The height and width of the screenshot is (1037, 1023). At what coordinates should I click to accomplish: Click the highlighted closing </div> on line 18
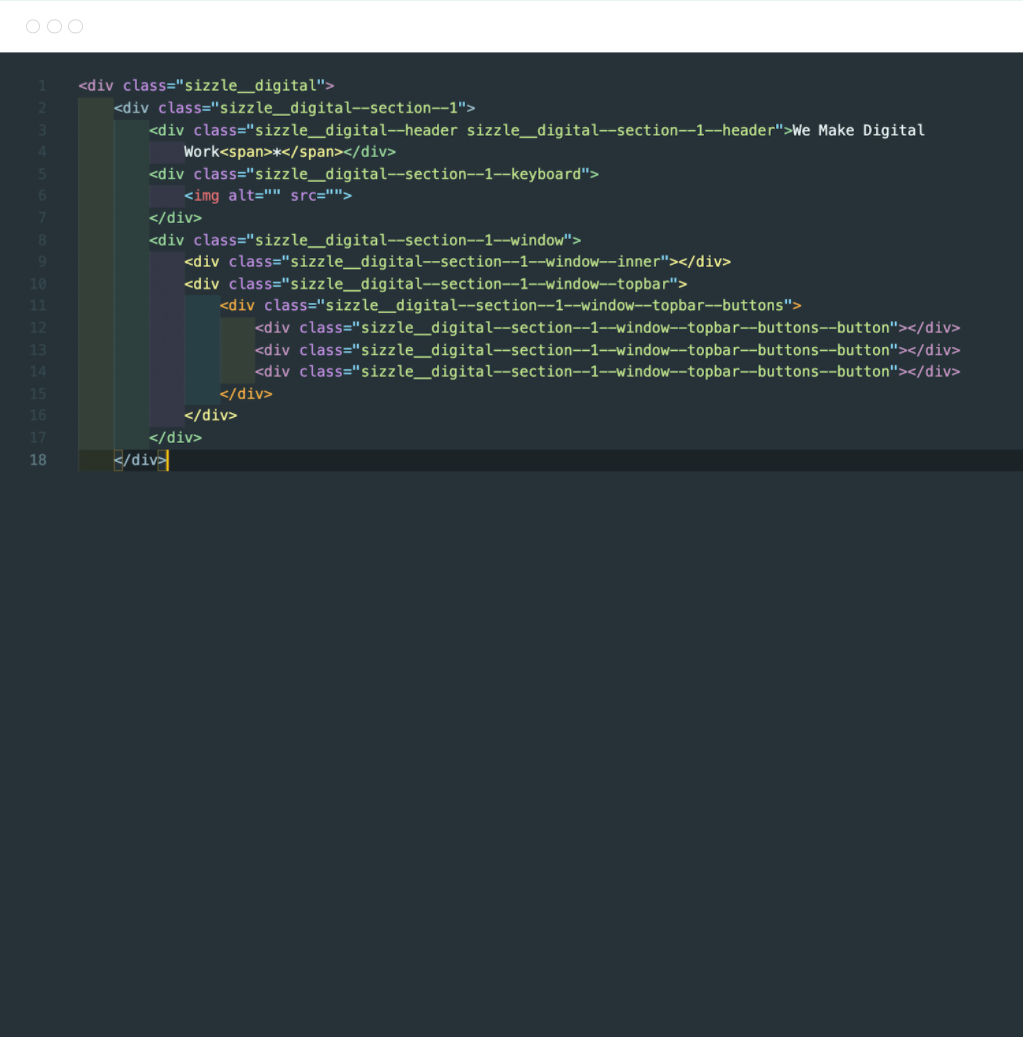tap(140, 460)
